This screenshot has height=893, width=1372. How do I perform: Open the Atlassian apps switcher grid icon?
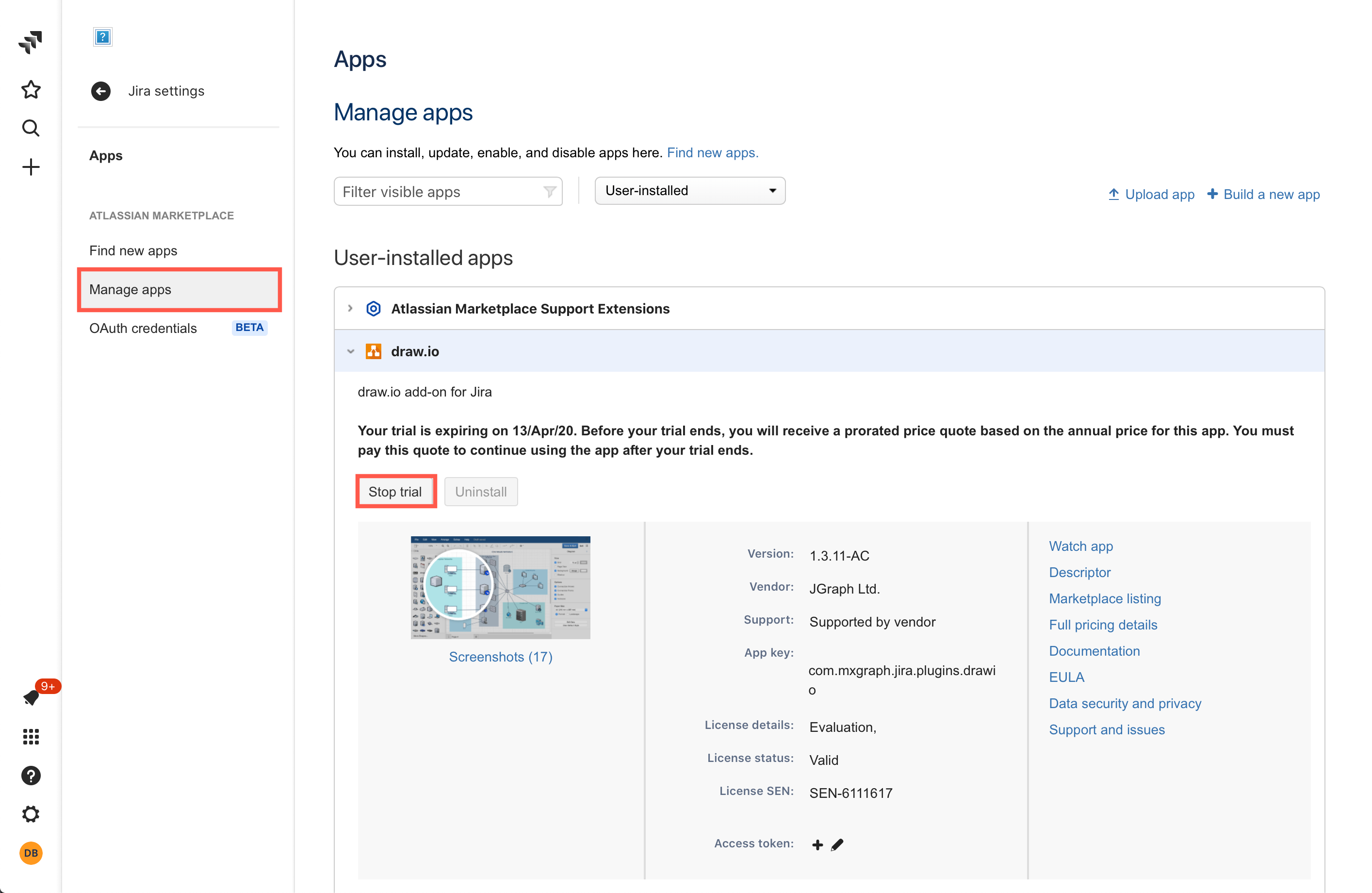pos(31,737)
